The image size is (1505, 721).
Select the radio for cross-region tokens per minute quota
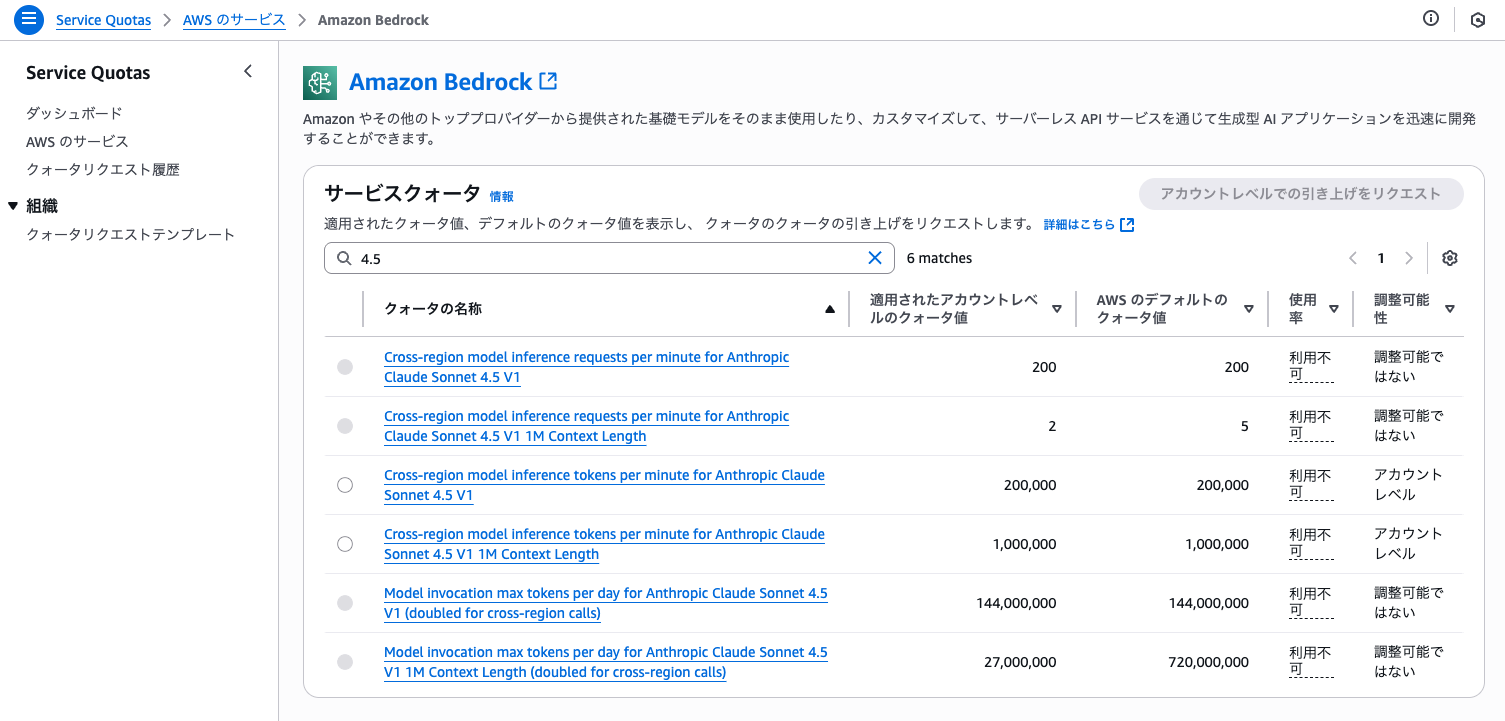tap(345, 484)
